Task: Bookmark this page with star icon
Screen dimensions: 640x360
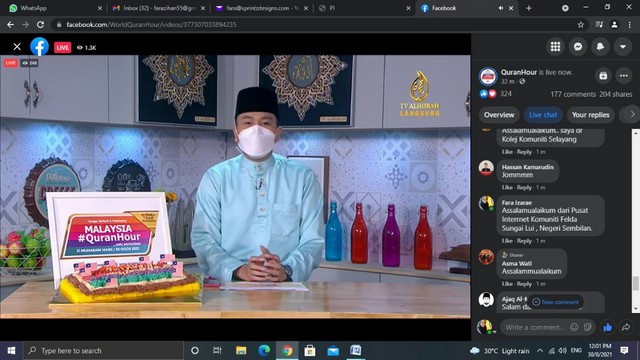Action: [580, 24]
